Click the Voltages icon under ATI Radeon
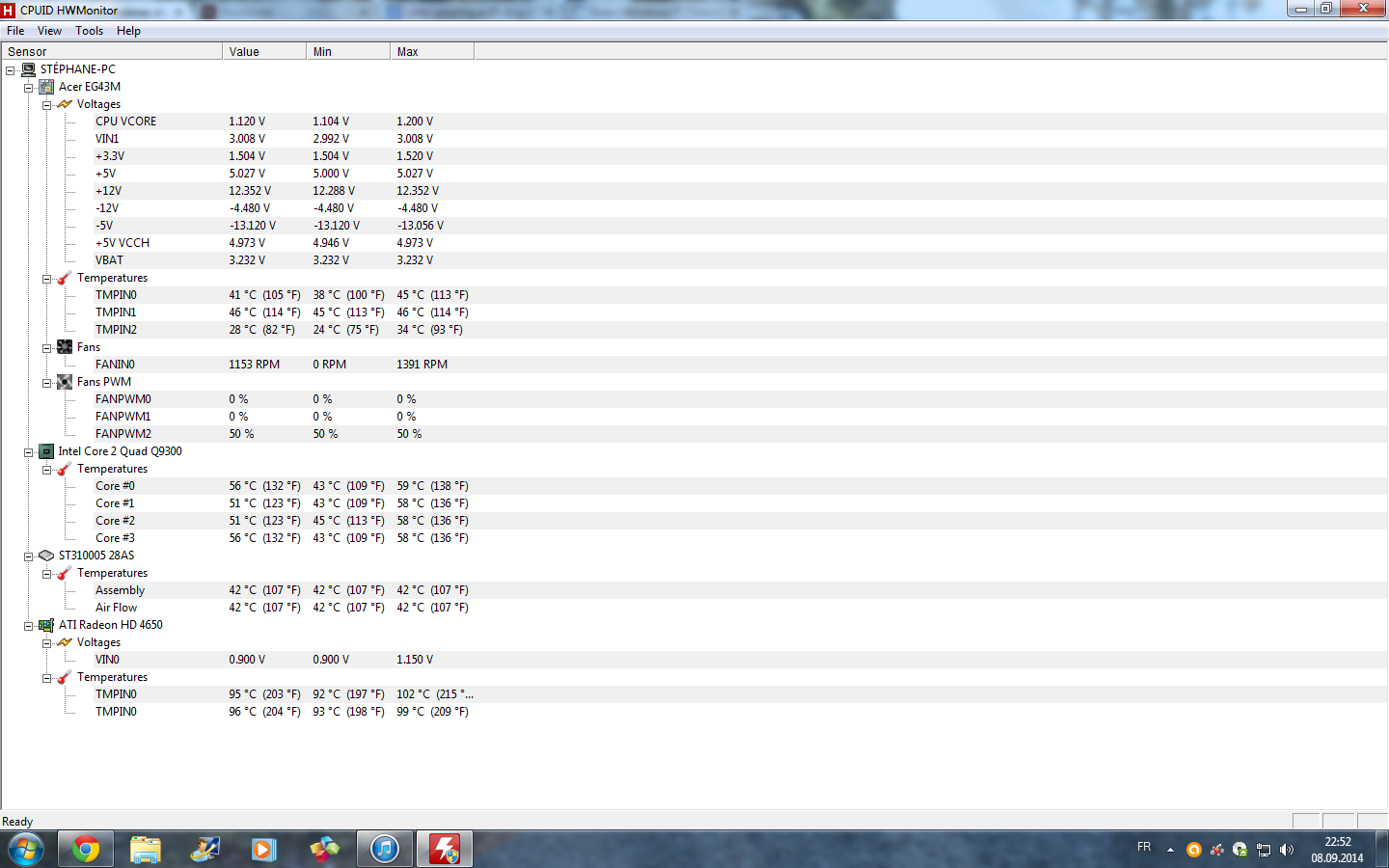This screenshot has height=868, width=1389. (x=65, y=642)
